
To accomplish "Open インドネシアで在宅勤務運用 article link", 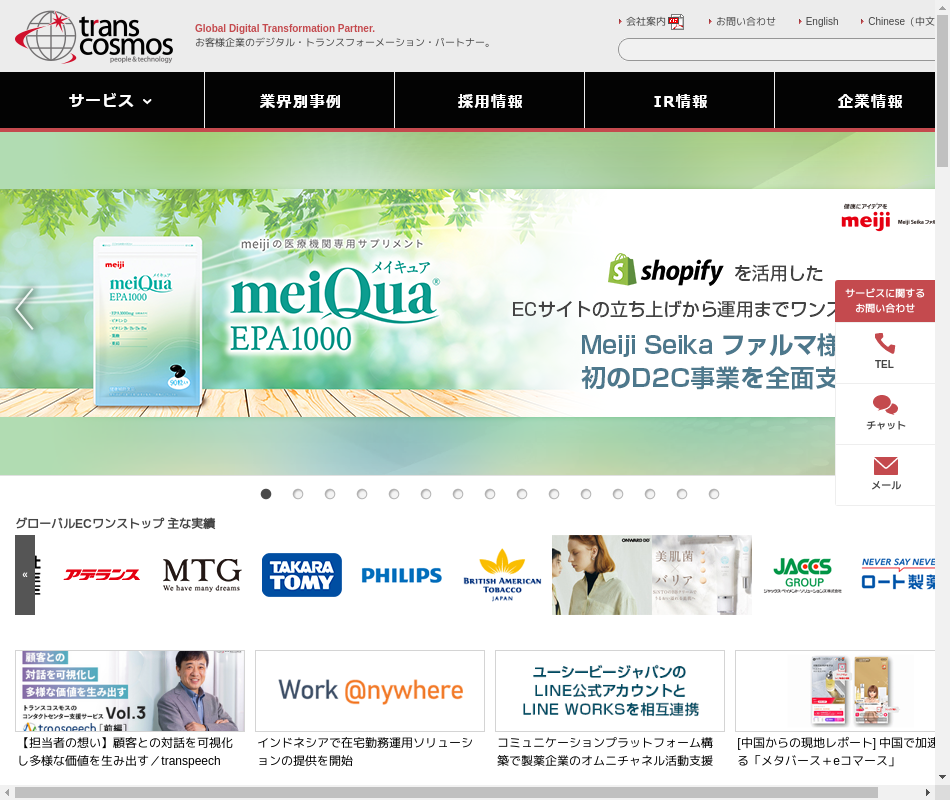I will click(365, 752).
